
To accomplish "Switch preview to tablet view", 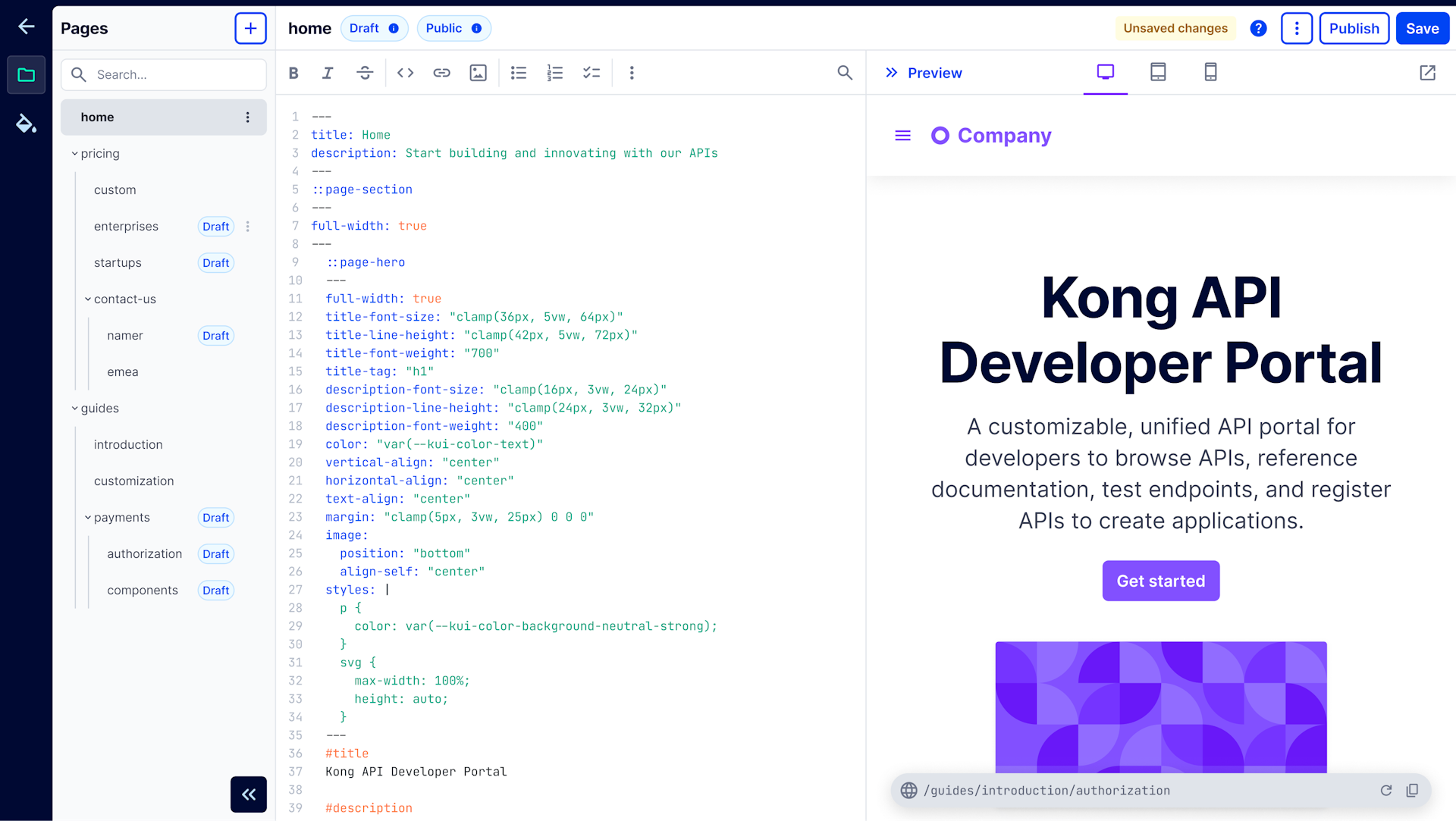I will coord(1157,73).
